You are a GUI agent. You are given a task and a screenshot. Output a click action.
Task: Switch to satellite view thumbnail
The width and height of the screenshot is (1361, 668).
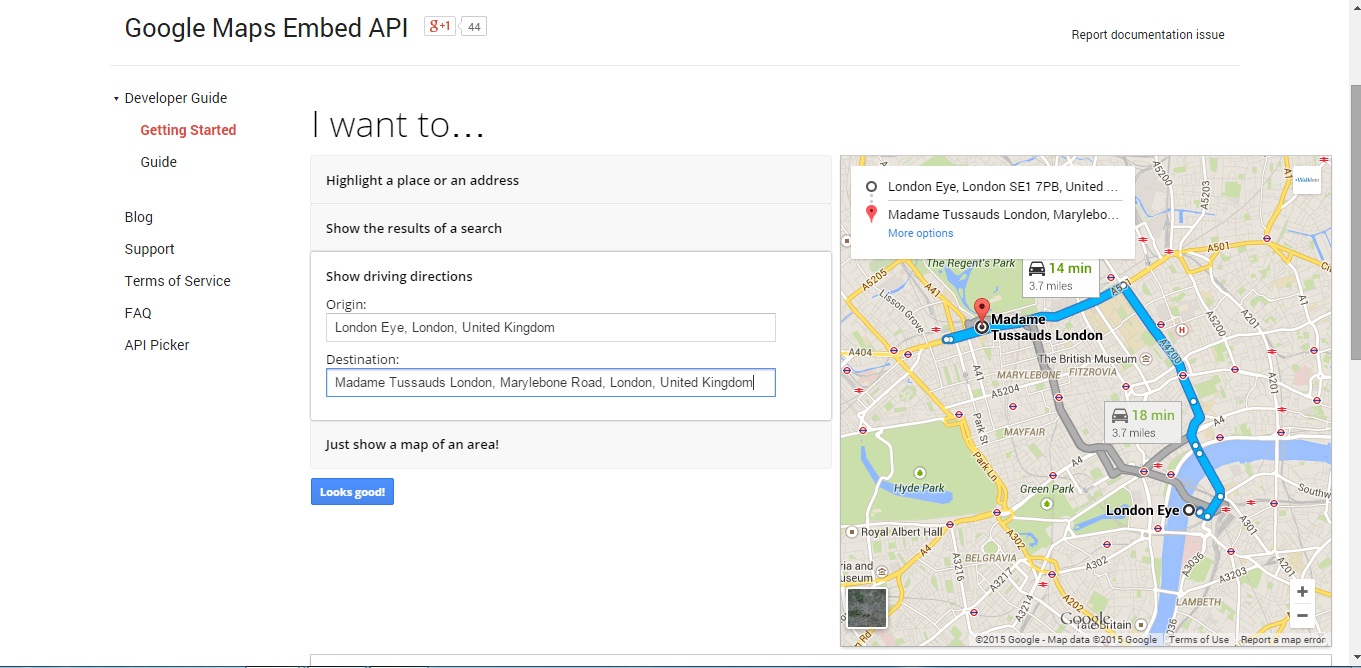coord(867,608)
